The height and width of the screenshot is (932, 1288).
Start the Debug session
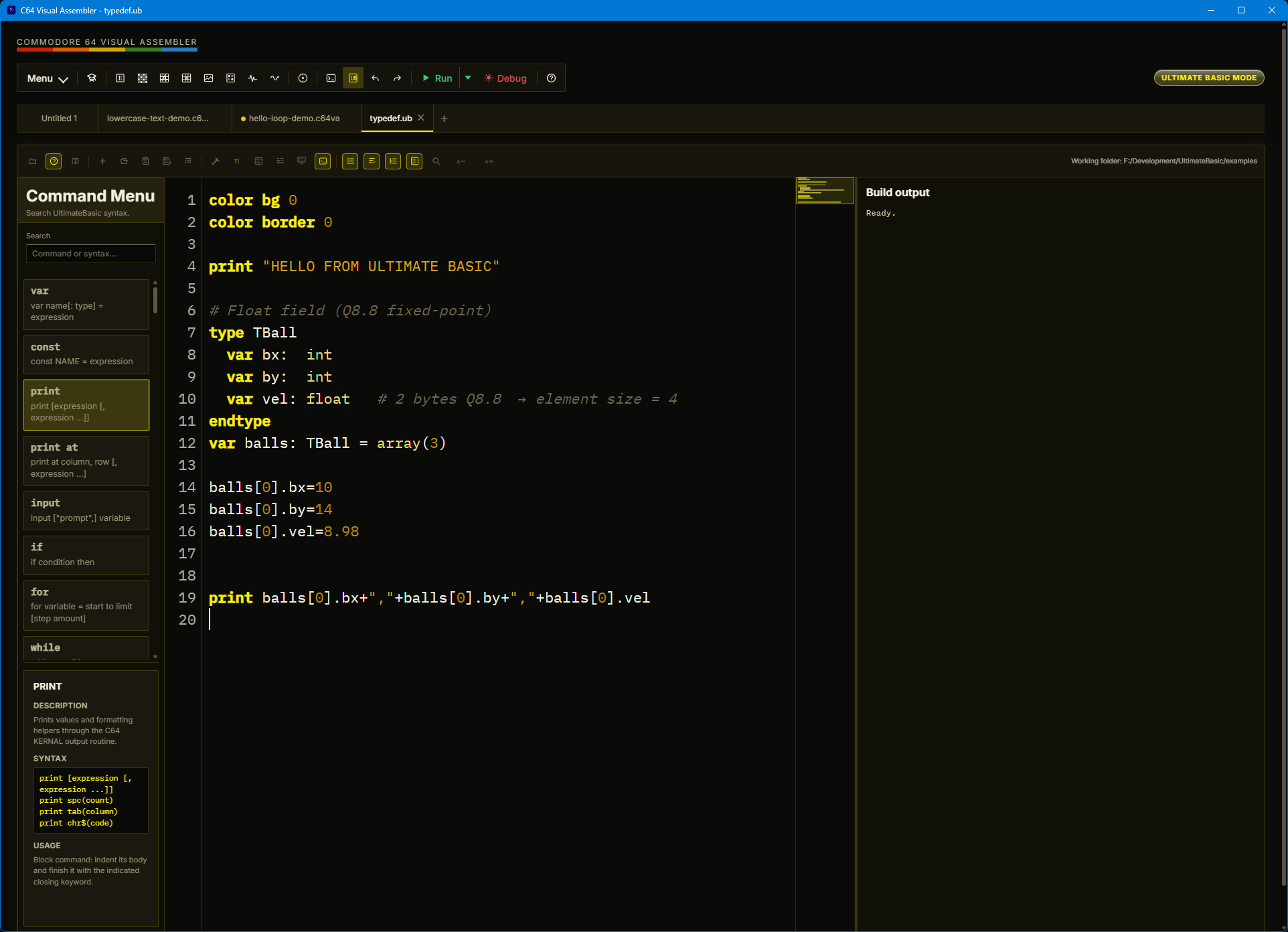point(505,78)
